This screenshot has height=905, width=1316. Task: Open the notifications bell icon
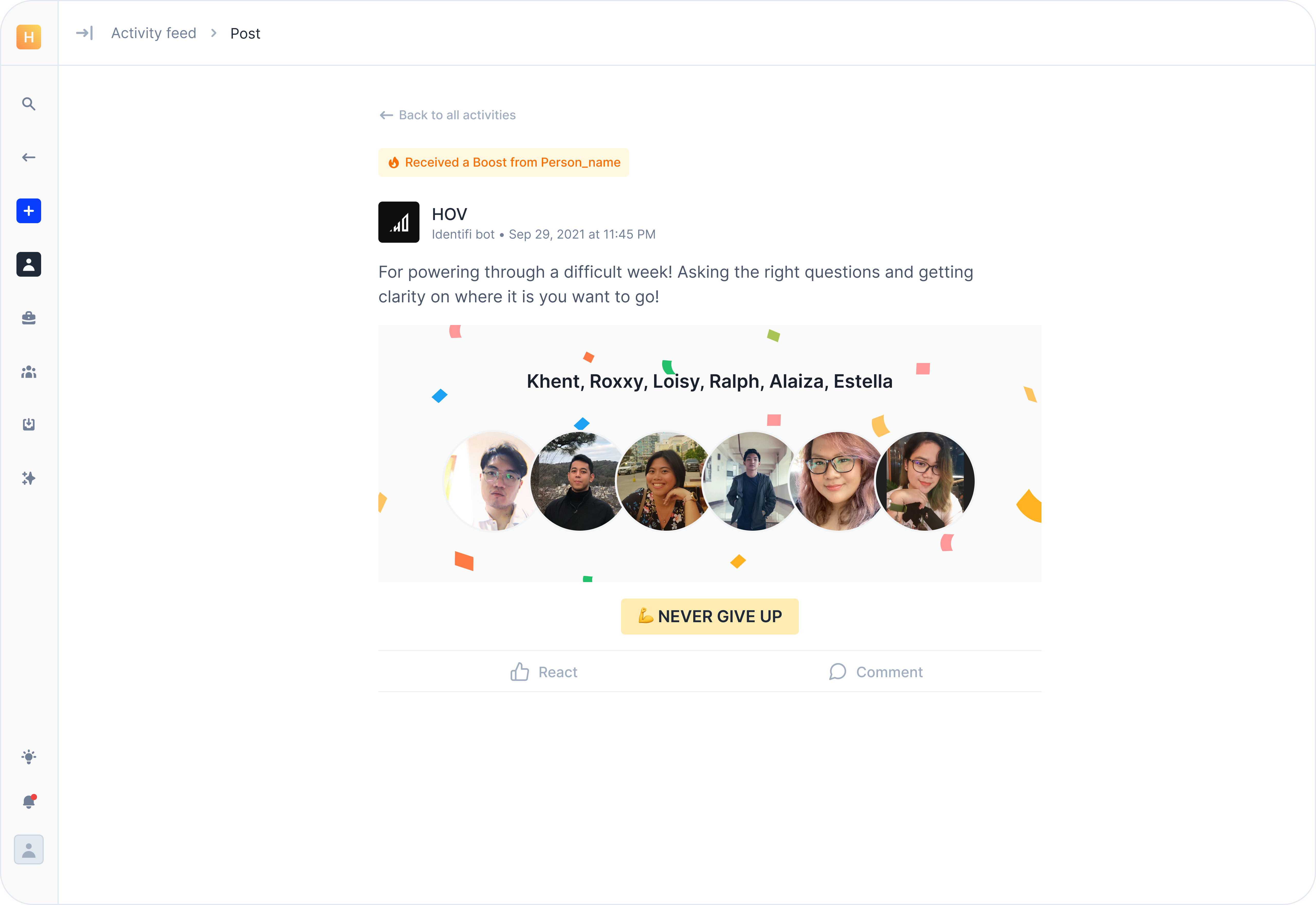[x=28, y=801]
